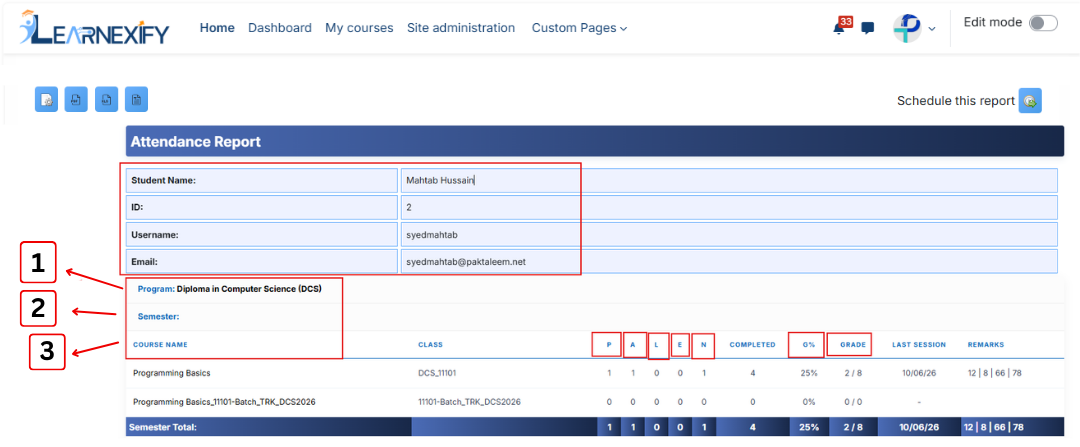Click the 0% value in the Batch_TRK row

point(808,401)
